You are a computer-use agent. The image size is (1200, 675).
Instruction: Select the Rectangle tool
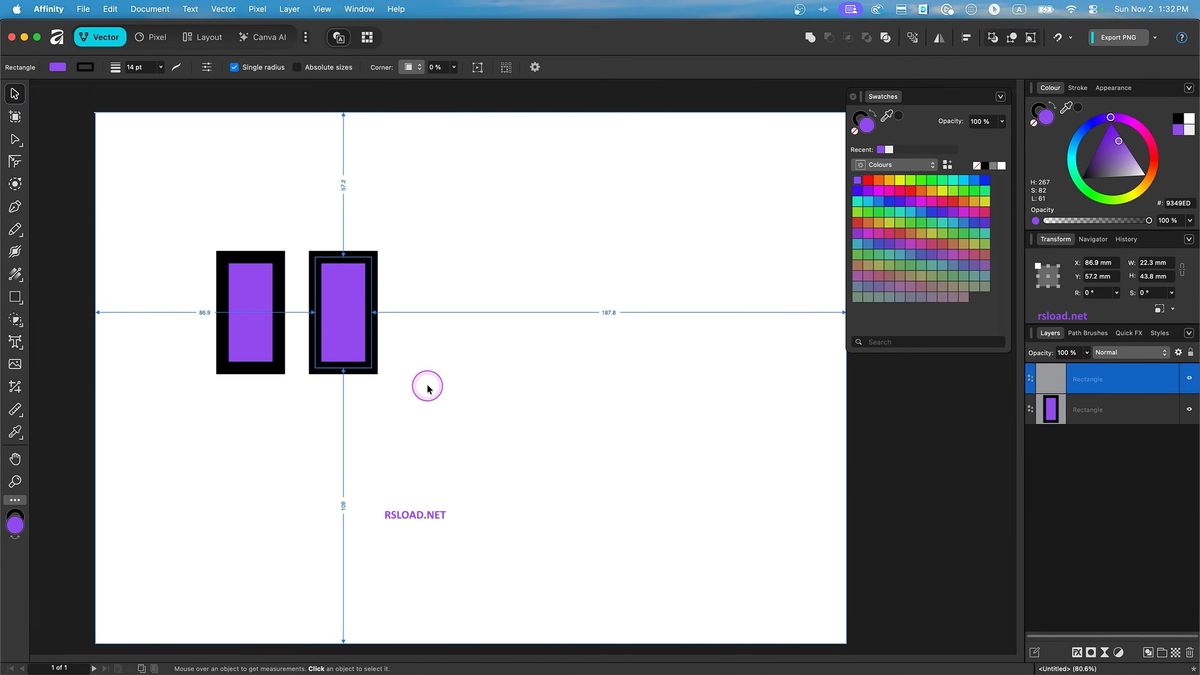(14, 297)
